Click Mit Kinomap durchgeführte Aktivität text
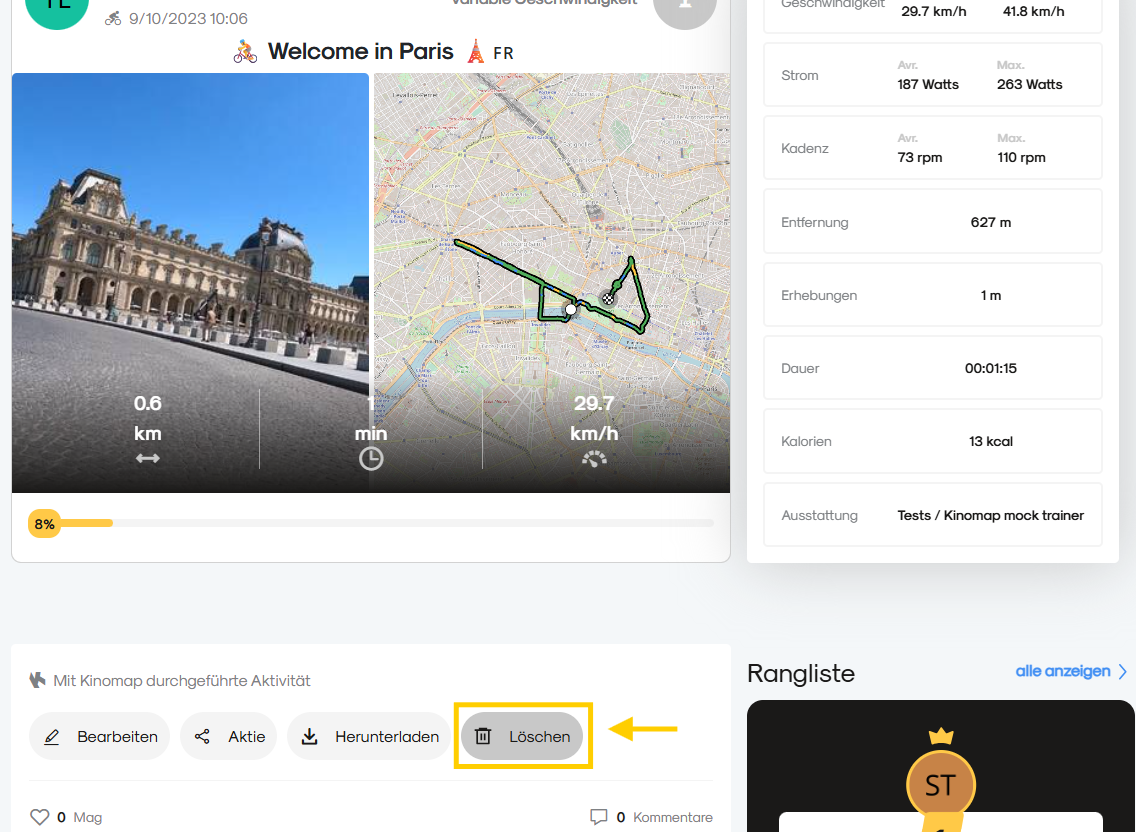The height and width of the screenshot is (832, 1136). [x=182, y=681]
